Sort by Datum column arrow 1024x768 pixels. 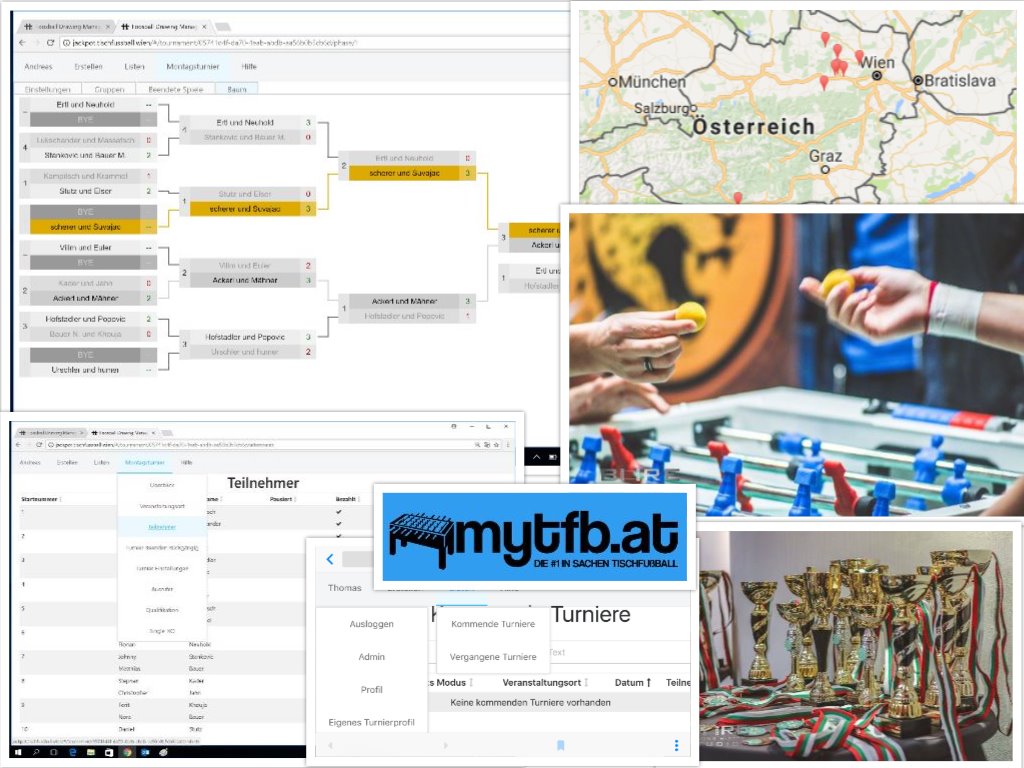click(x=648, y=682)
